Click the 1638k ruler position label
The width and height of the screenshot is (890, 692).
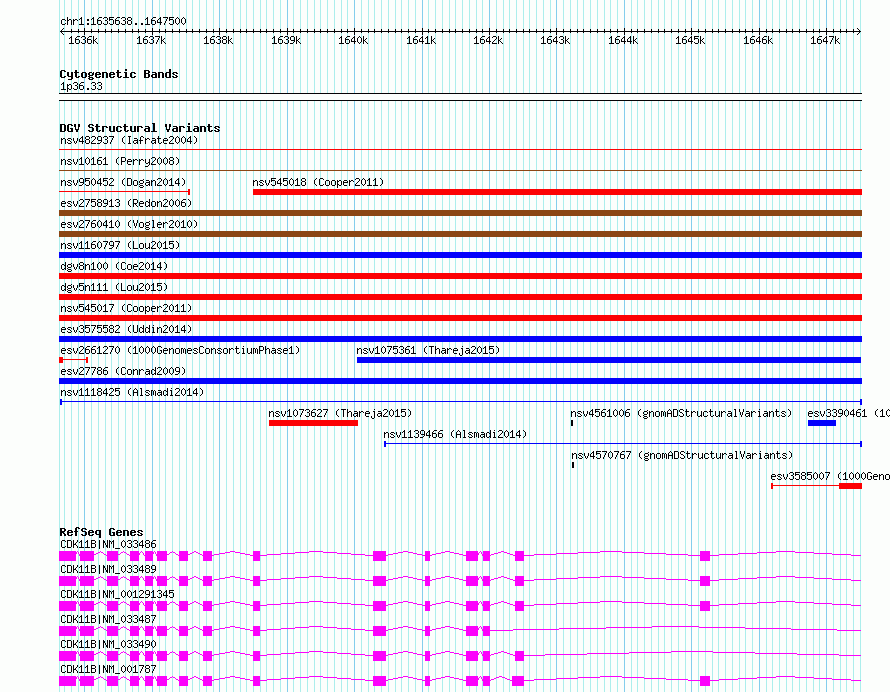218,40
